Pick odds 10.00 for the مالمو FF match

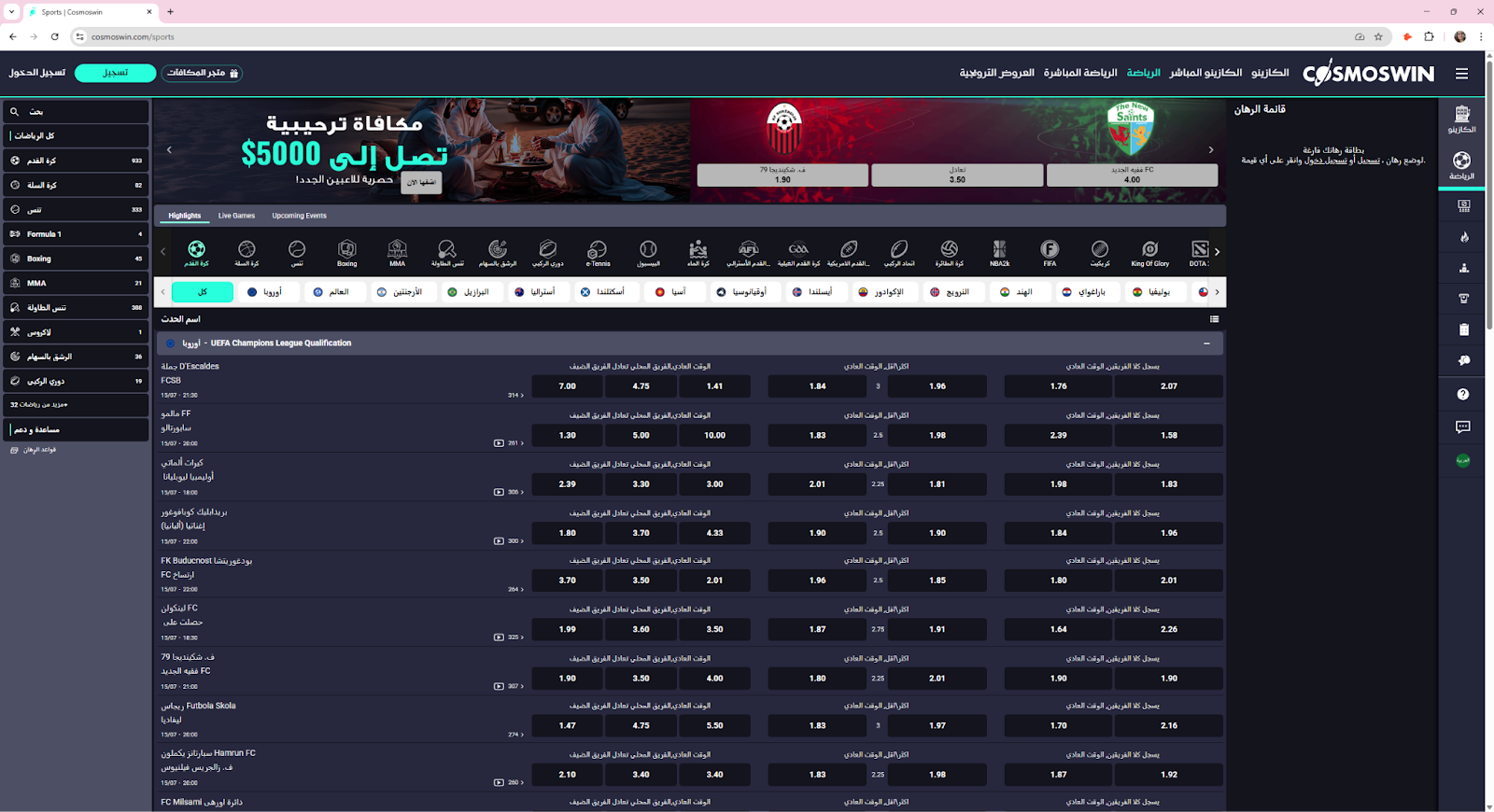[714, 436]
